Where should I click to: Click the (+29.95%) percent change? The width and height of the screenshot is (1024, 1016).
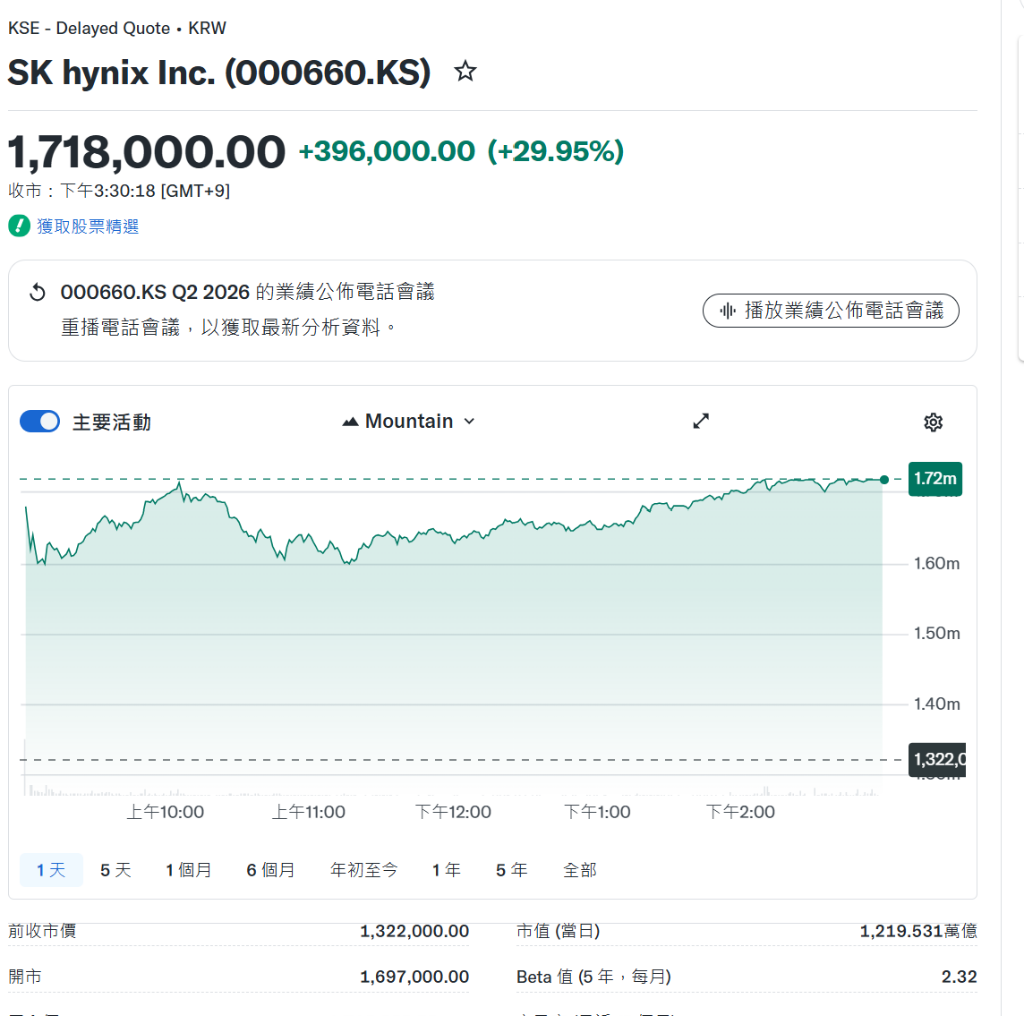tap(556, 151)
